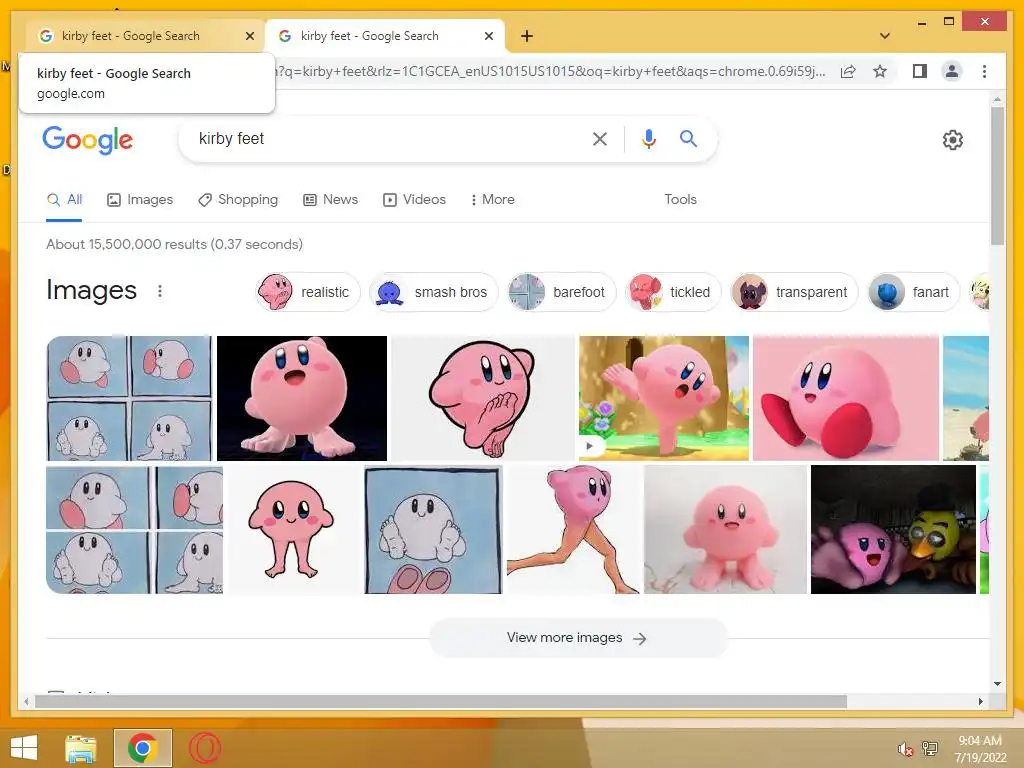Open the pink Kirby figurine image
Viewport: 1024px width, 768px height.
pyautogui.click(x=726, y=530)
